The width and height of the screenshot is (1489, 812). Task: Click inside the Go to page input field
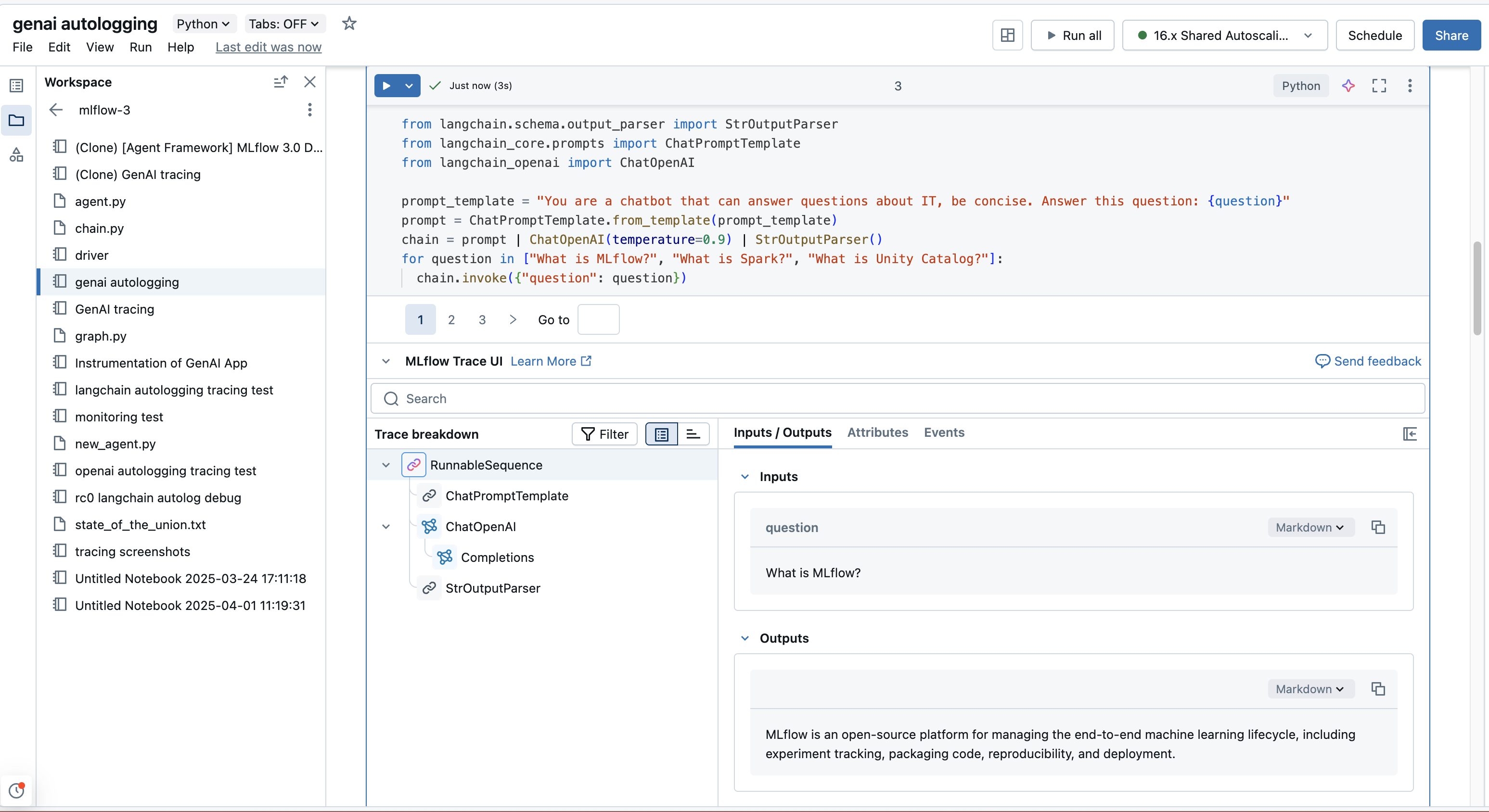tap(598, 319)
